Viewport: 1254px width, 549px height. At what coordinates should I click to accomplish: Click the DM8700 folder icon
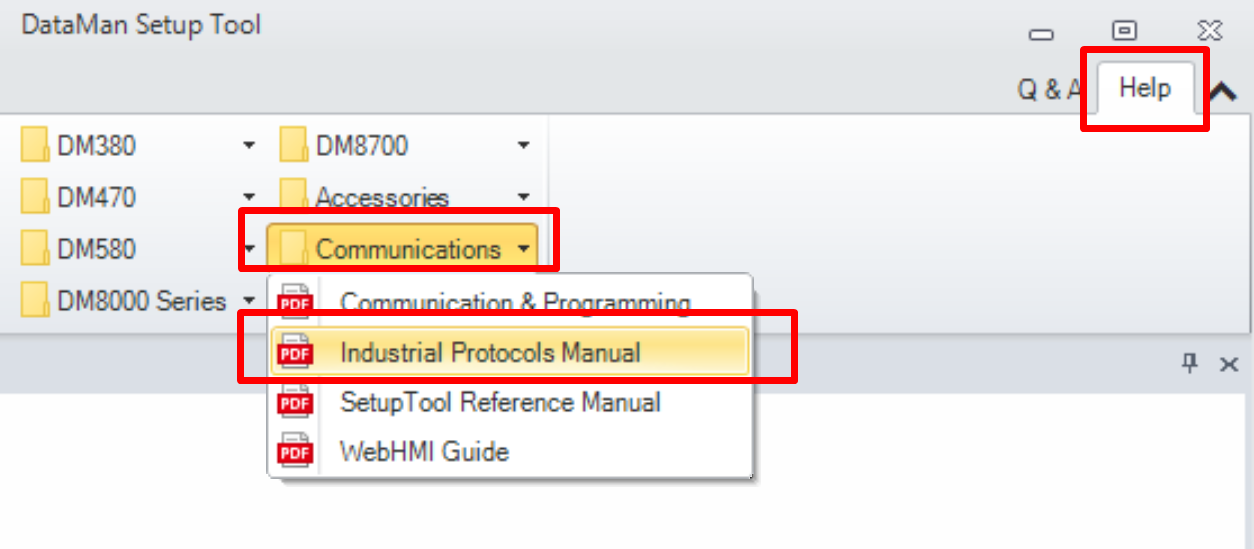(294, 146)
